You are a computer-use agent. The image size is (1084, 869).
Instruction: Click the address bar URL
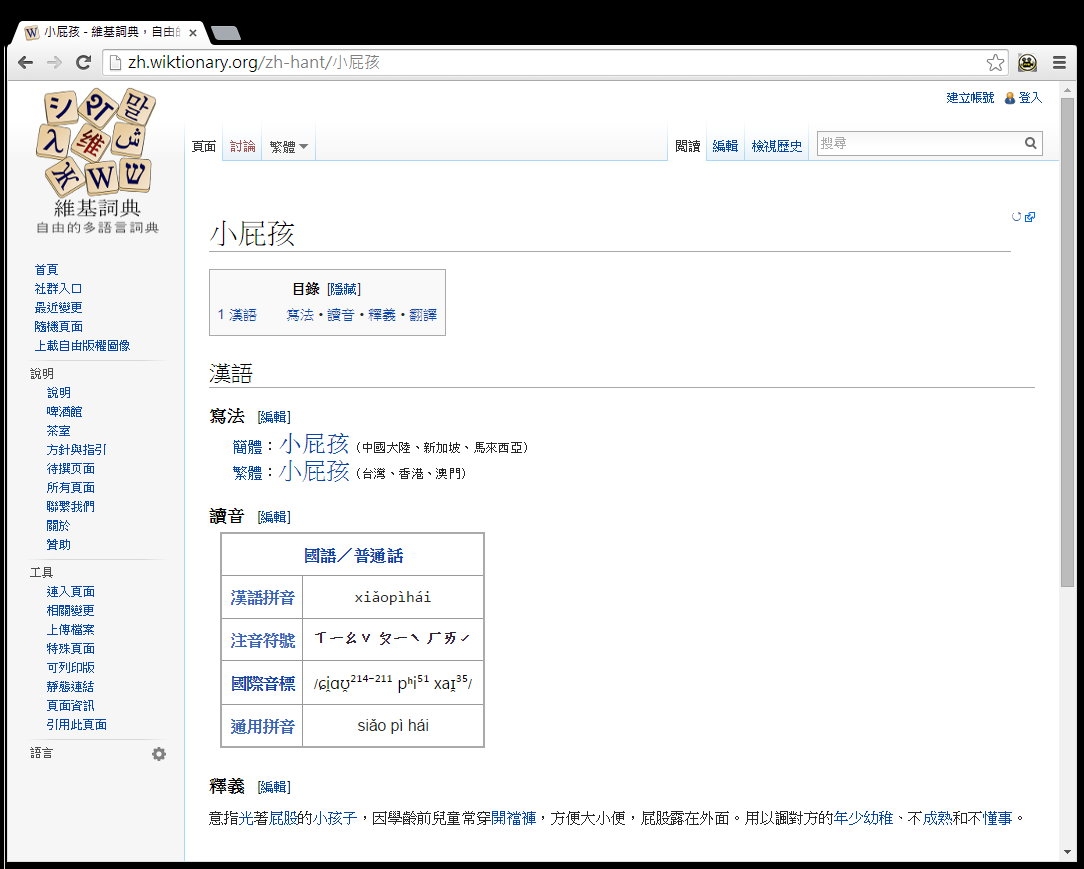[x=253, y=62]
